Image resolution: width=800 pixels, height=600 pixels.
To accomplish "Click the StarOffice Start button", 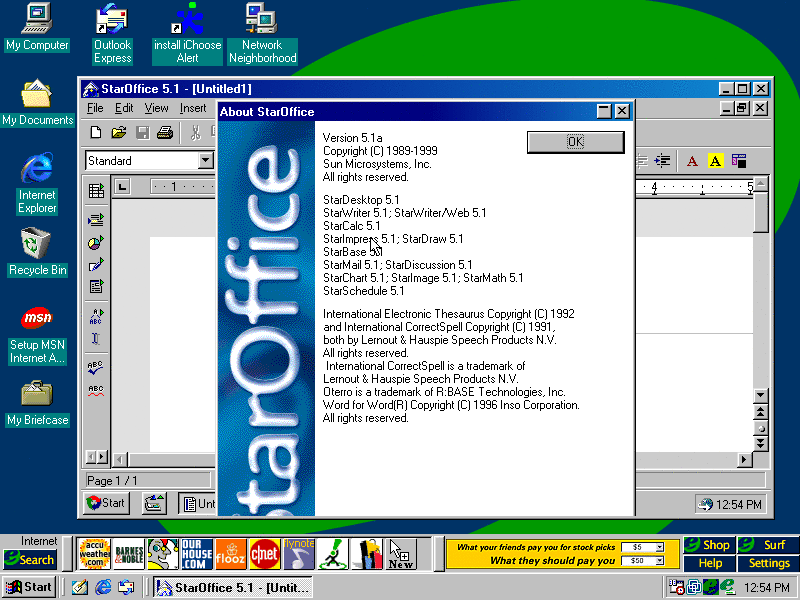I will (x=106, y=503).
